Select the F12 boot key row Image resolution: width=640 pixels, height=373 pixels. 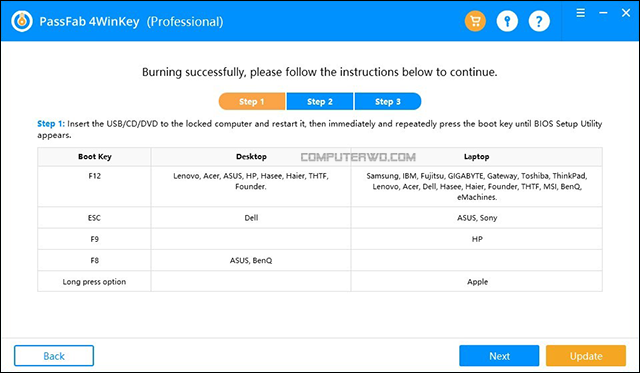pyautogui.click(x=320, y=186)
